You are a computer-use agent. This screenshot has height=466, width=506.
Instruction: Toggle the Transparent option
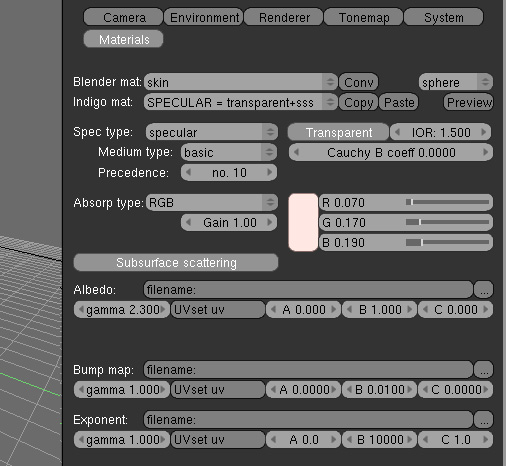click(x=338, y=132)
